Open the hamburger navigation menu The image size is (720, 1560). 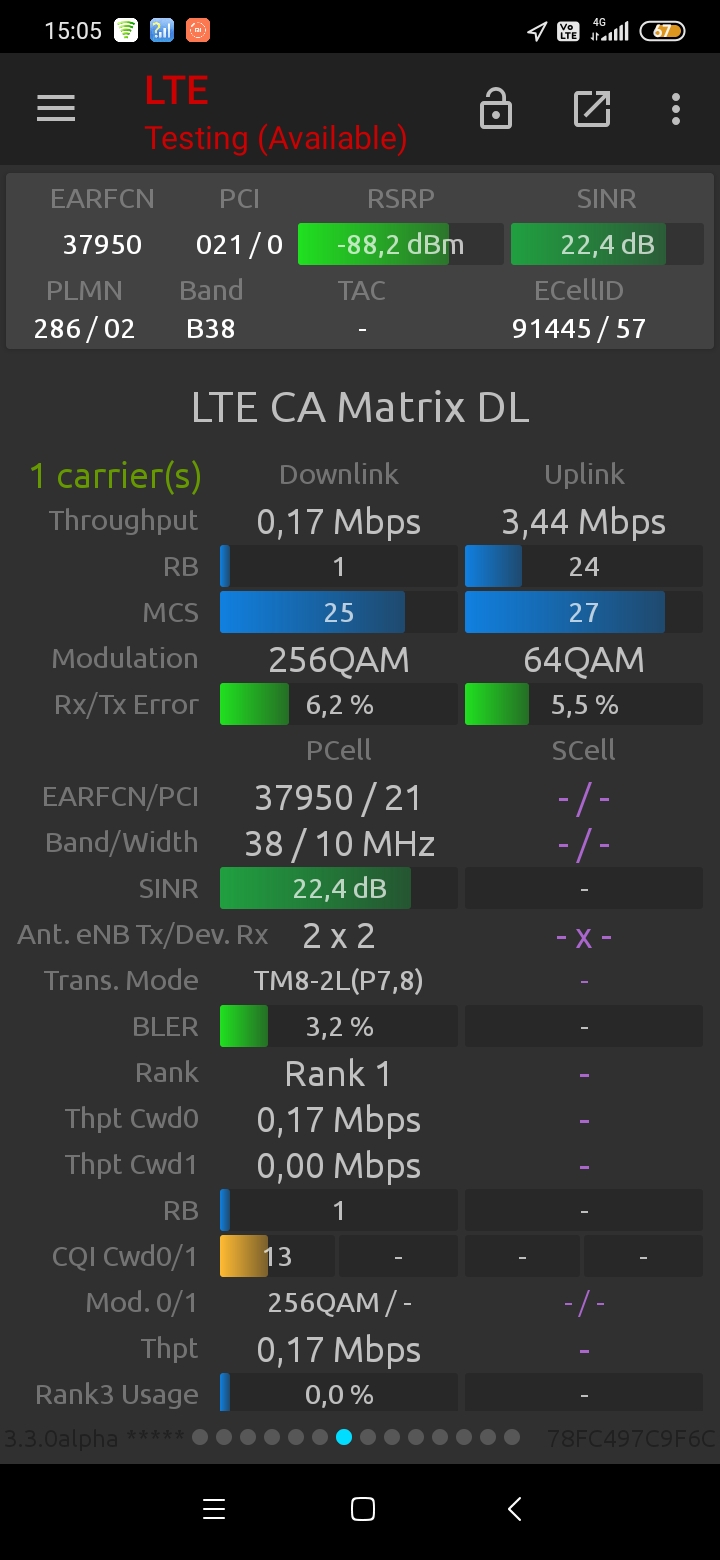56,109
